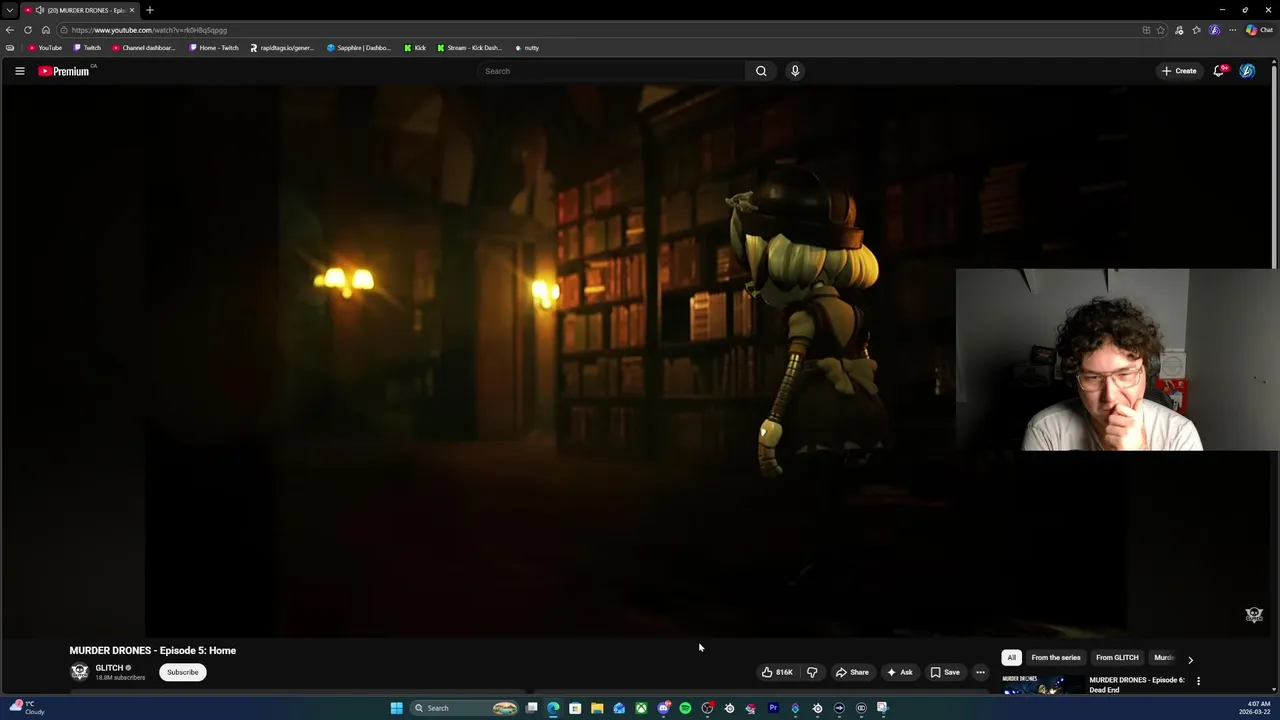Close the Murder Drones tab
The width and height of the screenshot is (1280, 720).
(131, 10)
